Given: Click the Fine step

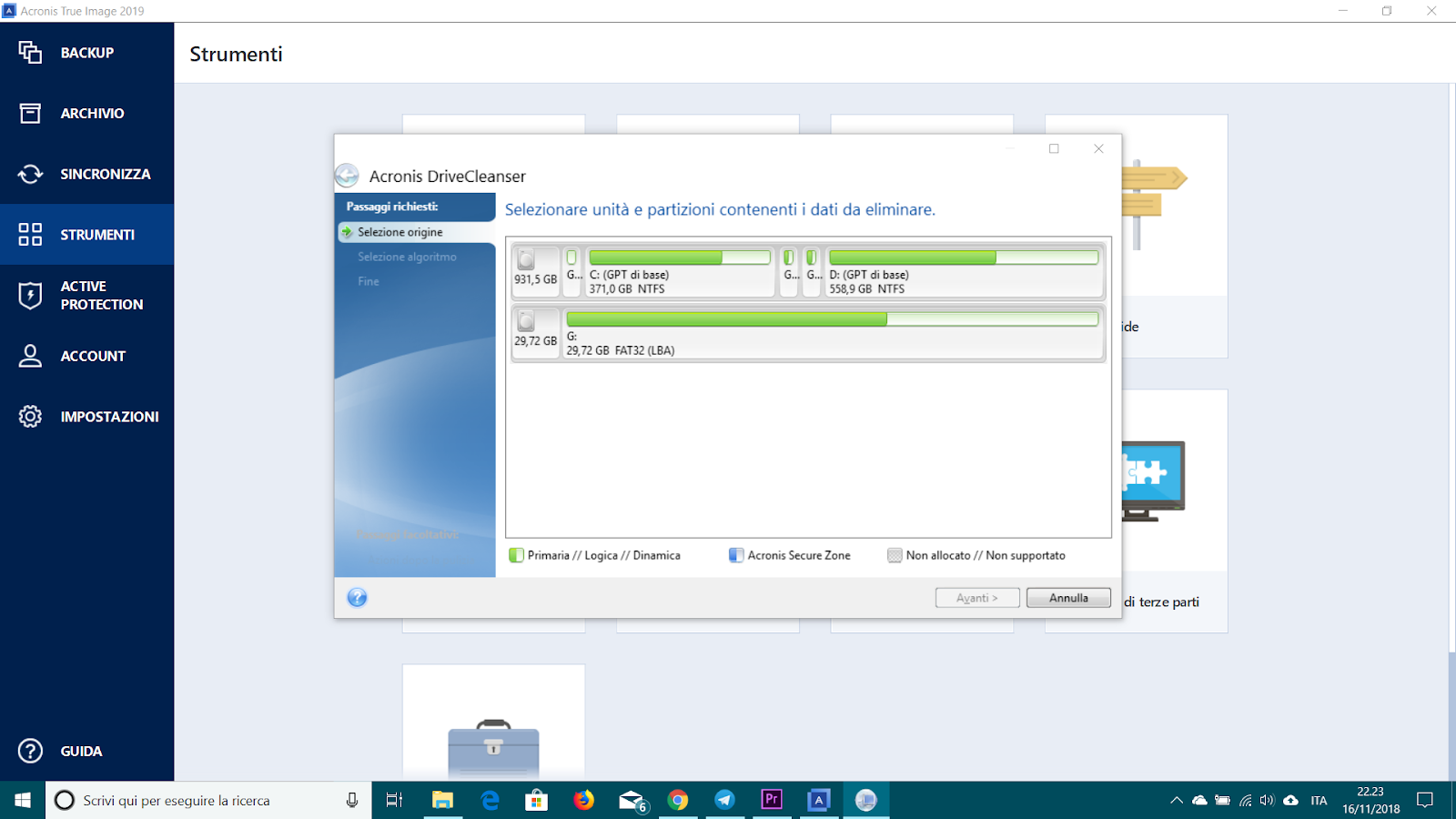Looking at the screenshot, I should [x=369, y=281].
